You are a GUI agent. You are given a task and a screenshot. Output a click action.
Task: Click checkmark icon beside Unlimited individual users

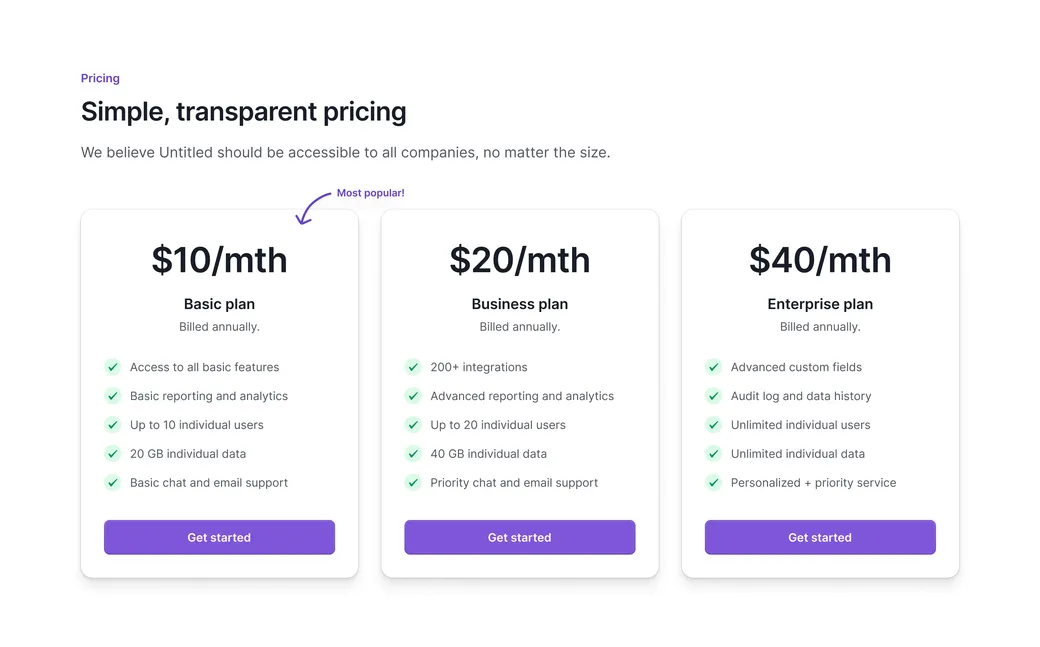714,425
